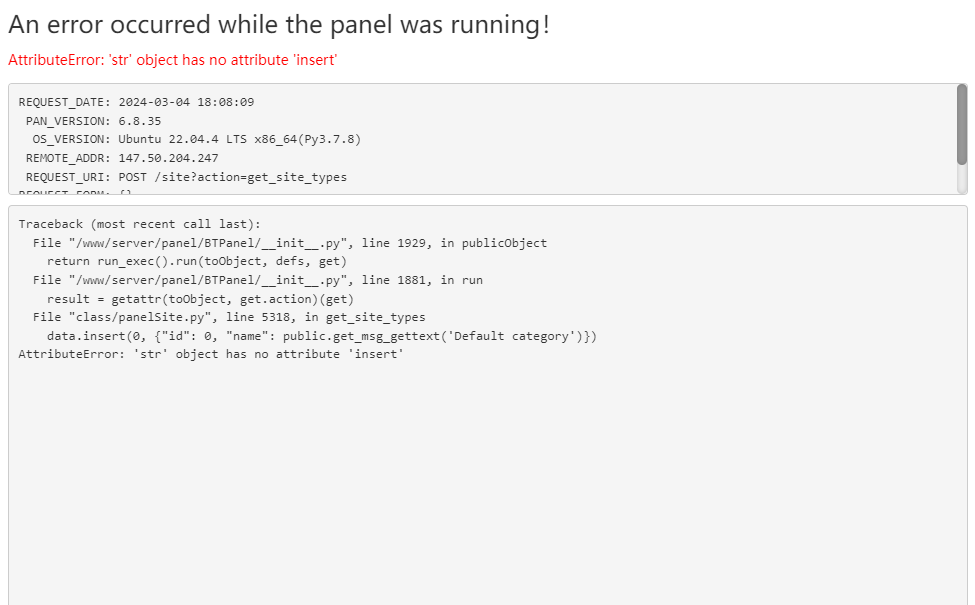Click the scrollbar track below the thumb
The image size is (975, 605).
tap(962, 180)
